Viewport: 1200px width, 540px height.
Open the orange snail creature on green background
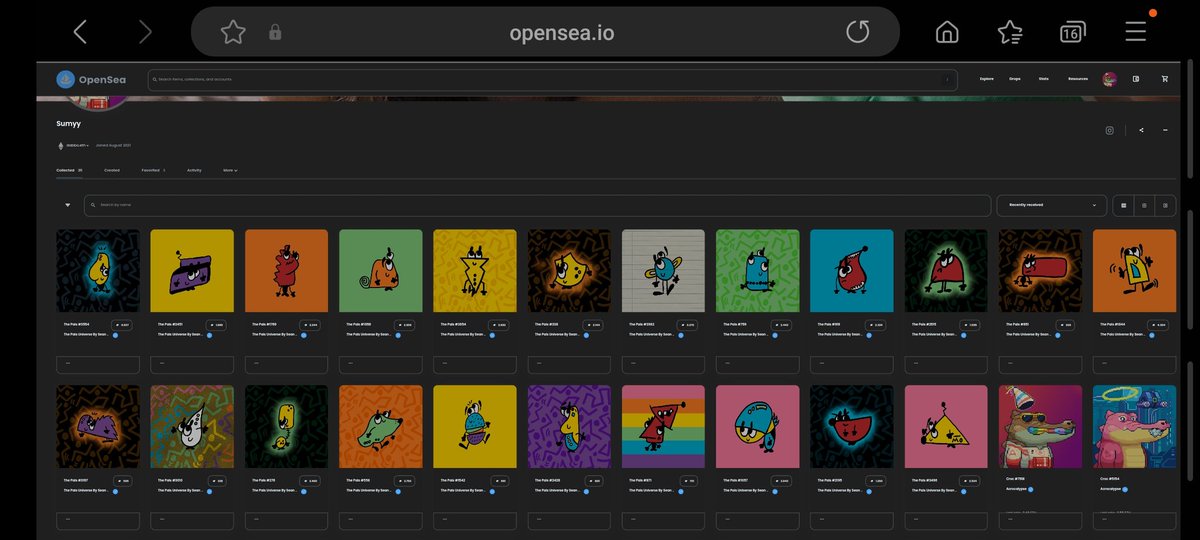tap(381, 271)
